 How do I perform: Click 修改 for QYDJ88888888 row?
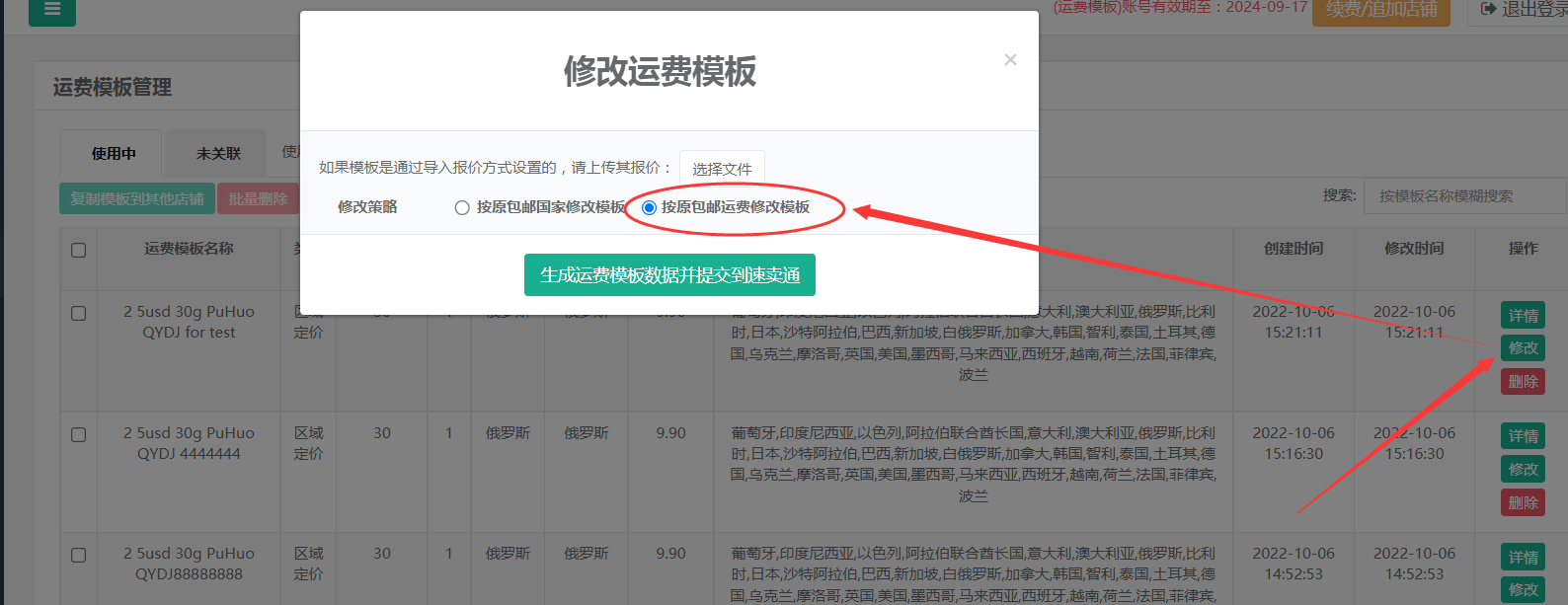coord(1523,590)
